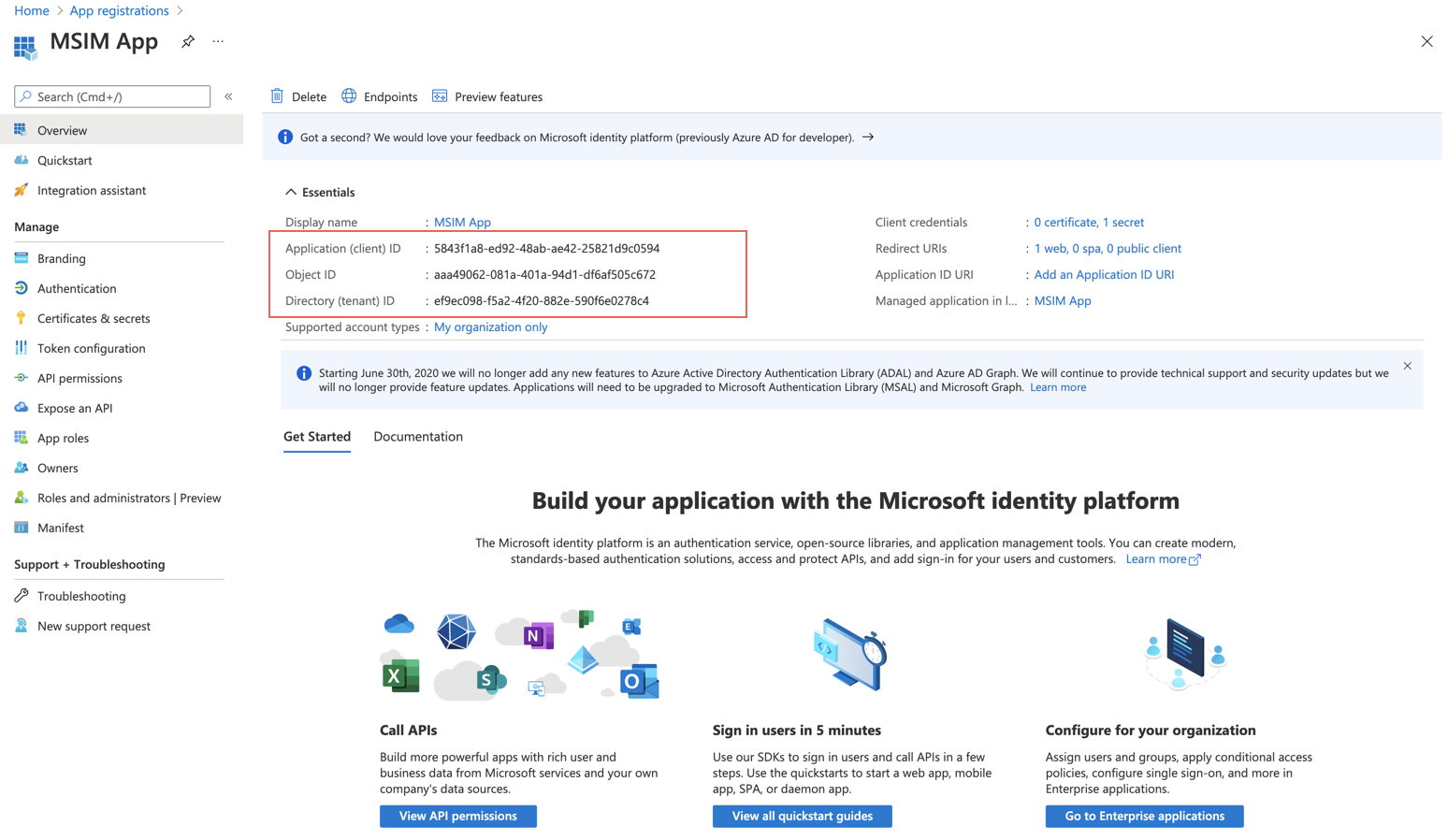This screenshot has width=1448, height=840.
Task: Click the Home breadcrumb link
Action: pos(32,10)
